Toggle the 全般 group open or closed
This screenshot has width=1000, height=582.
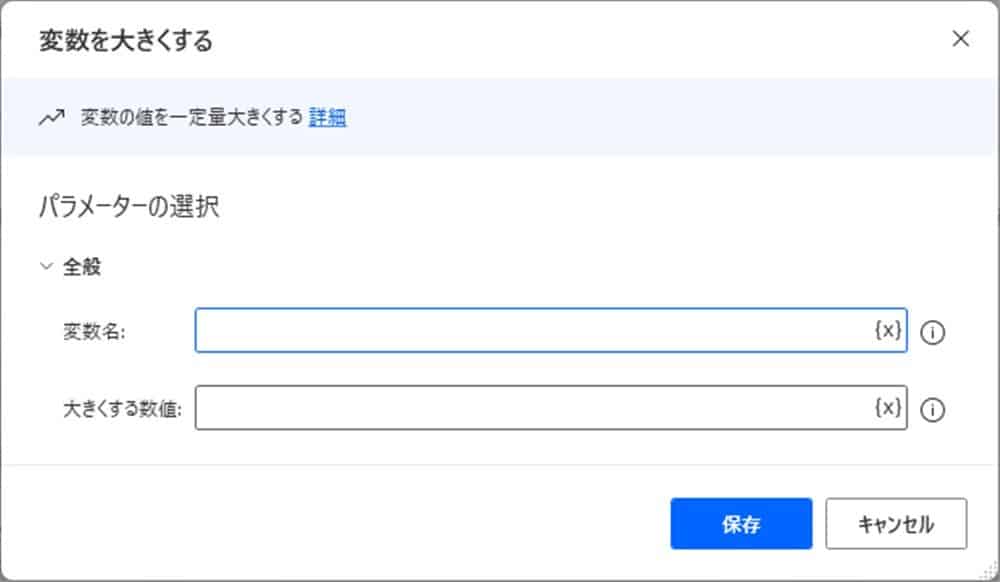tap(44, 265)
